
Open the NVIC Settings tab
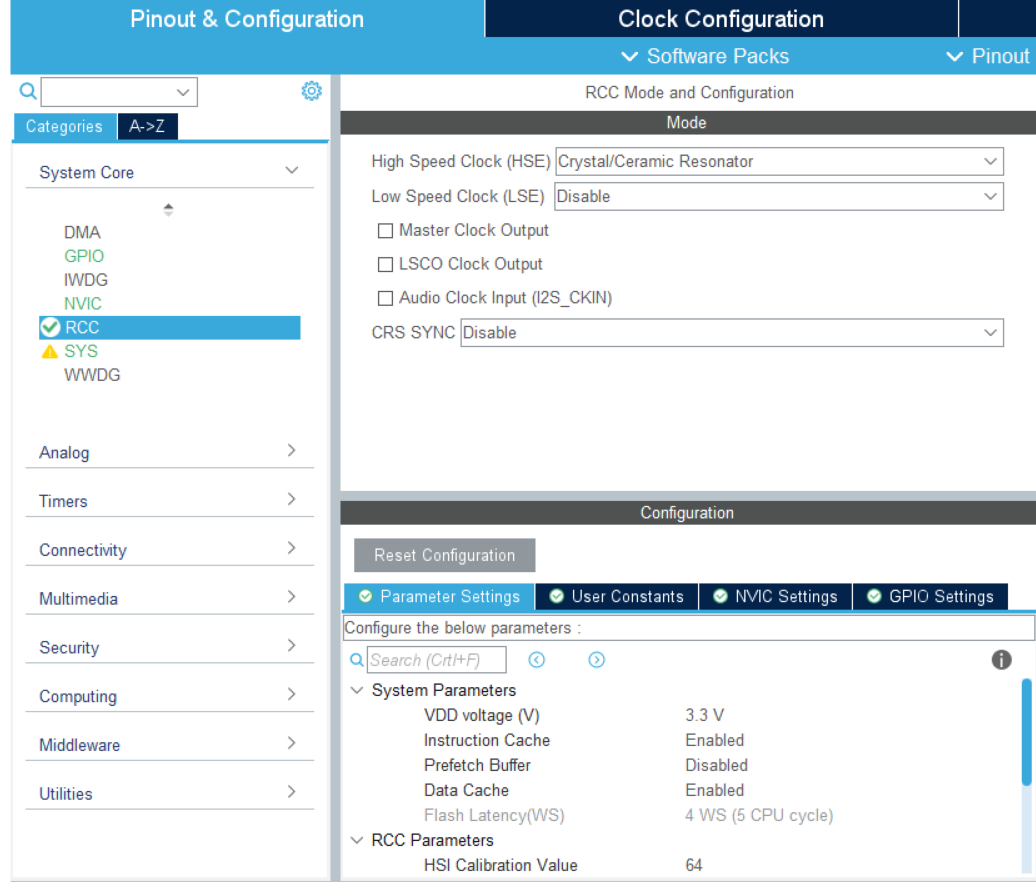(775, 597)
